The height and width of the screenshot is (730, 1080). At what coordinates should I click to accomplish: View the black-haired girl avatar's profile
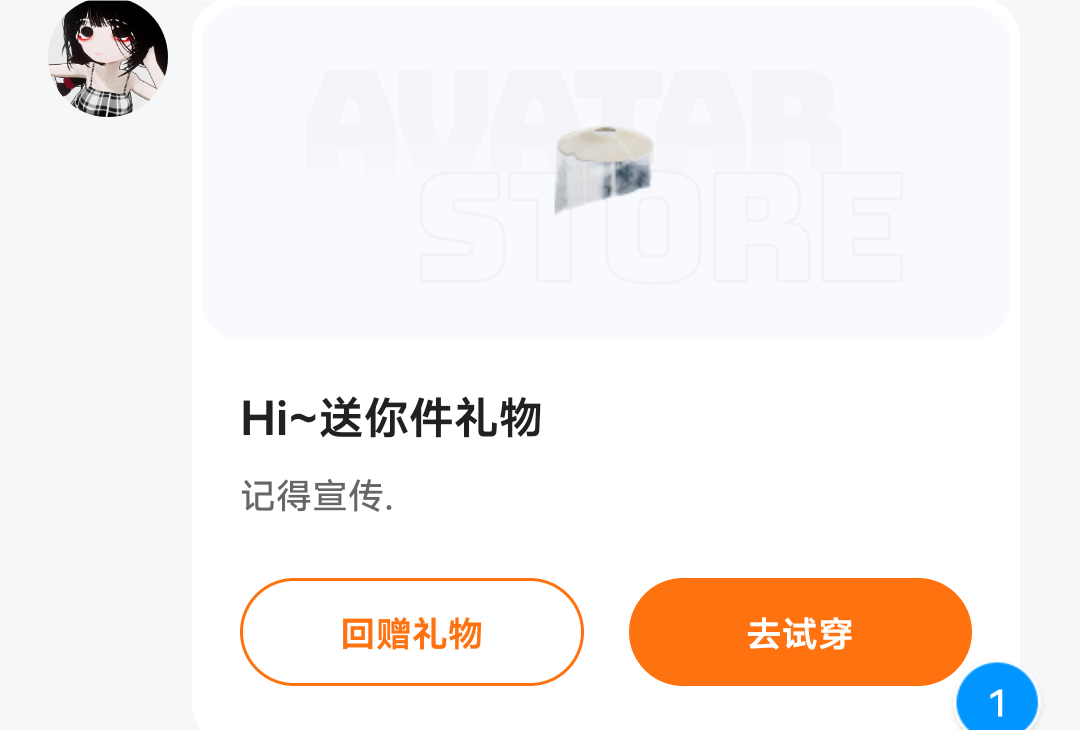coord(108,58)
